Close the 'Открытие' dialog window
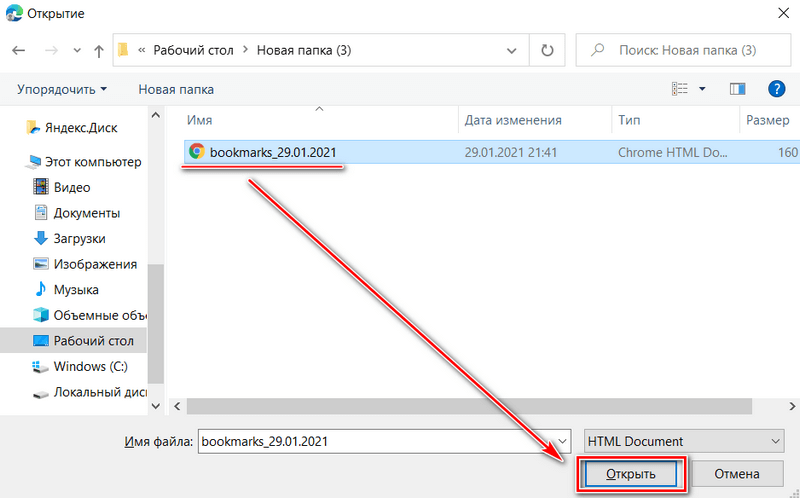The width and height of the screenshot is (800, 498). pyautogui.click(x=783, y=13)
